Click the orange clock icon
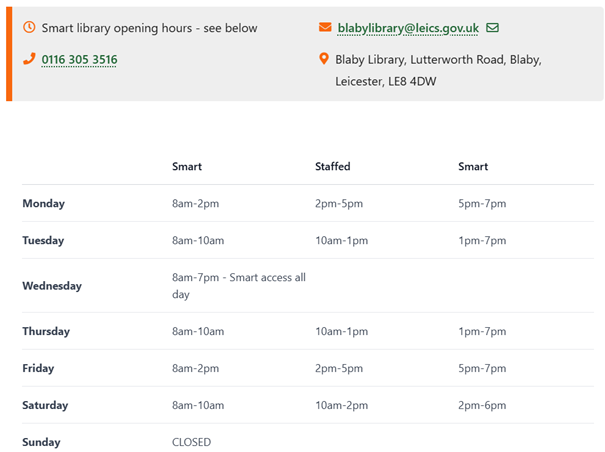This screenshot has height=452, width=605. click(29, 27)
